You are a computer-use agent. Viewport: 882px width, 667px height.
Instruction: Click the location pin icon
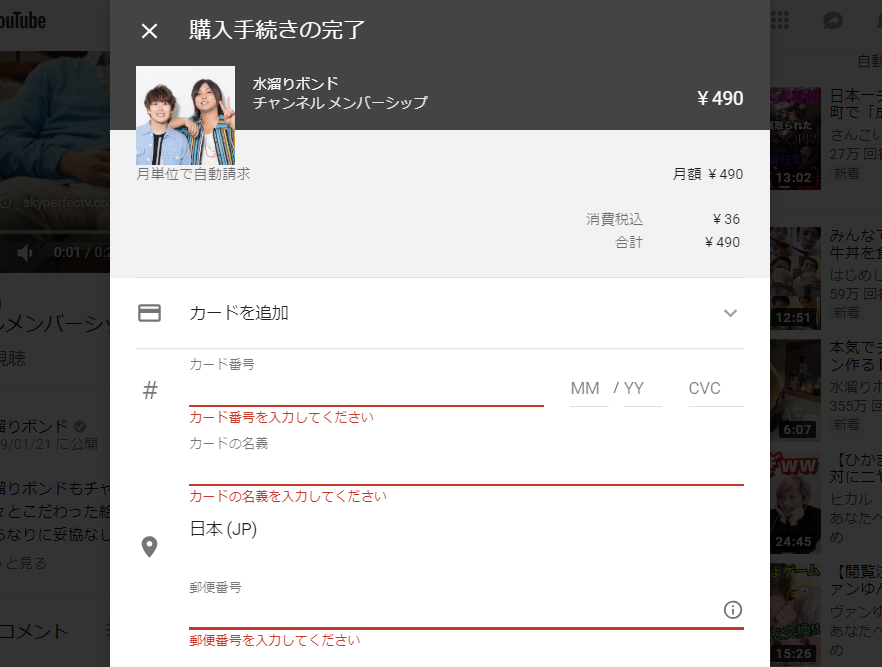[x=149, y=547]
